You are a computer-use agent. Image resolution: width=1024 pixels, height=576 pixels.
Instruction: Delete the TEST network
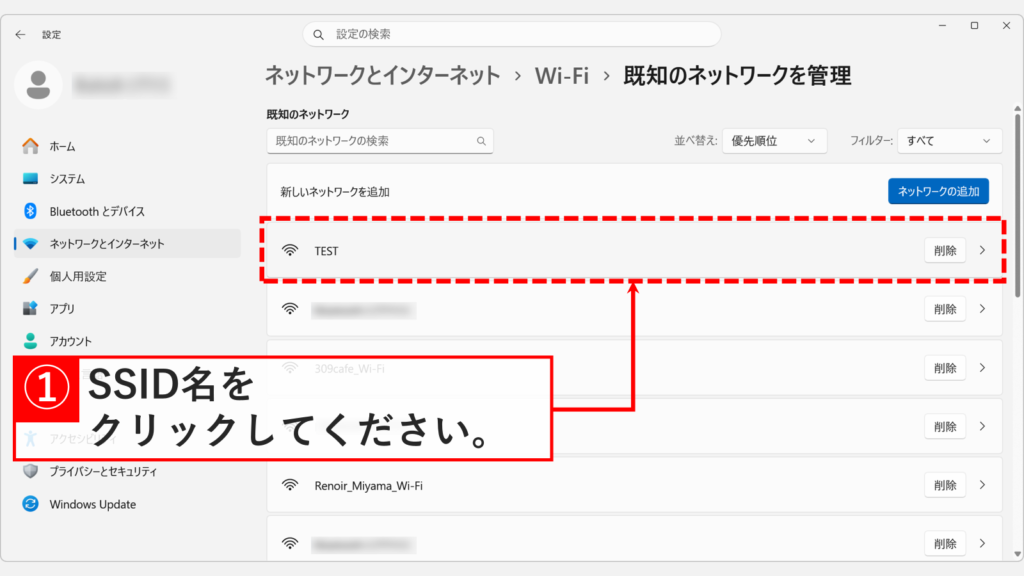944,251
